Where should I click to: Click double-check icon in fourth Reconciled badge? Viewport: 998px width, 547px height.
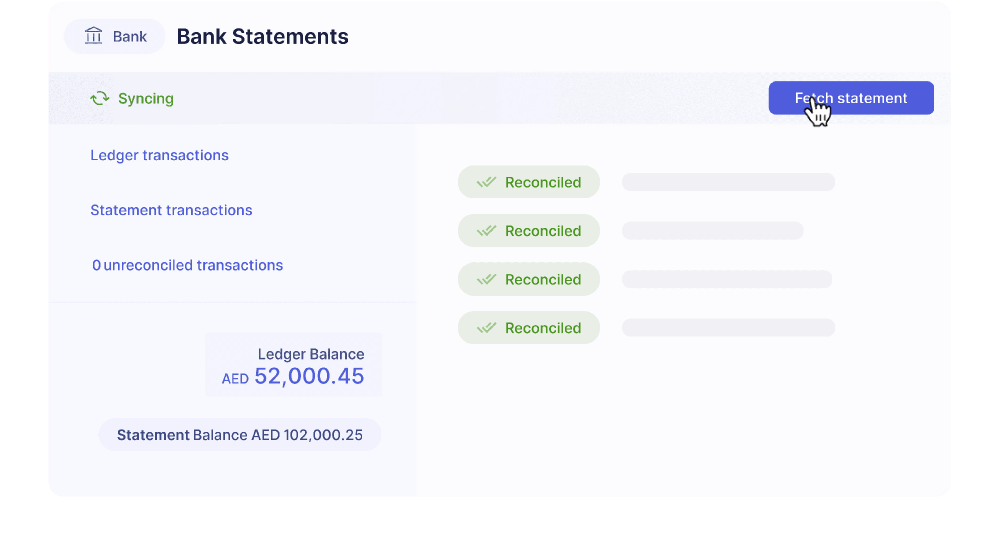tap(486, 327)
